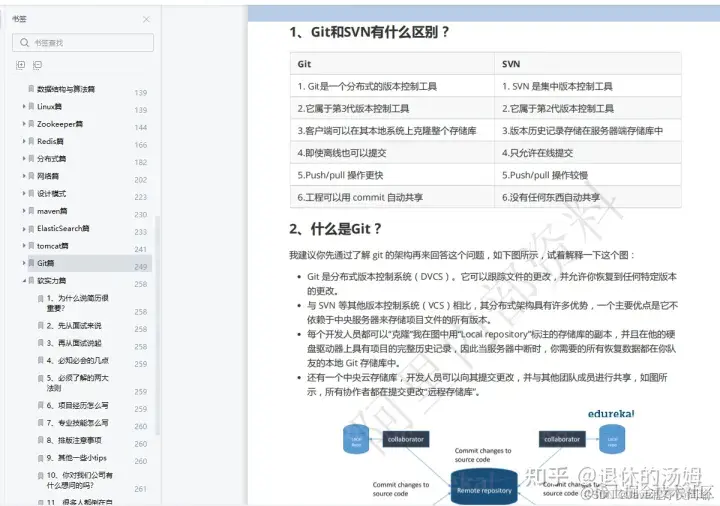This screenshot has width=720, height=506.
Task: Click bookmark icon of 3、再从面试说起
Action: pyautogui.click(x=41, y=343)
